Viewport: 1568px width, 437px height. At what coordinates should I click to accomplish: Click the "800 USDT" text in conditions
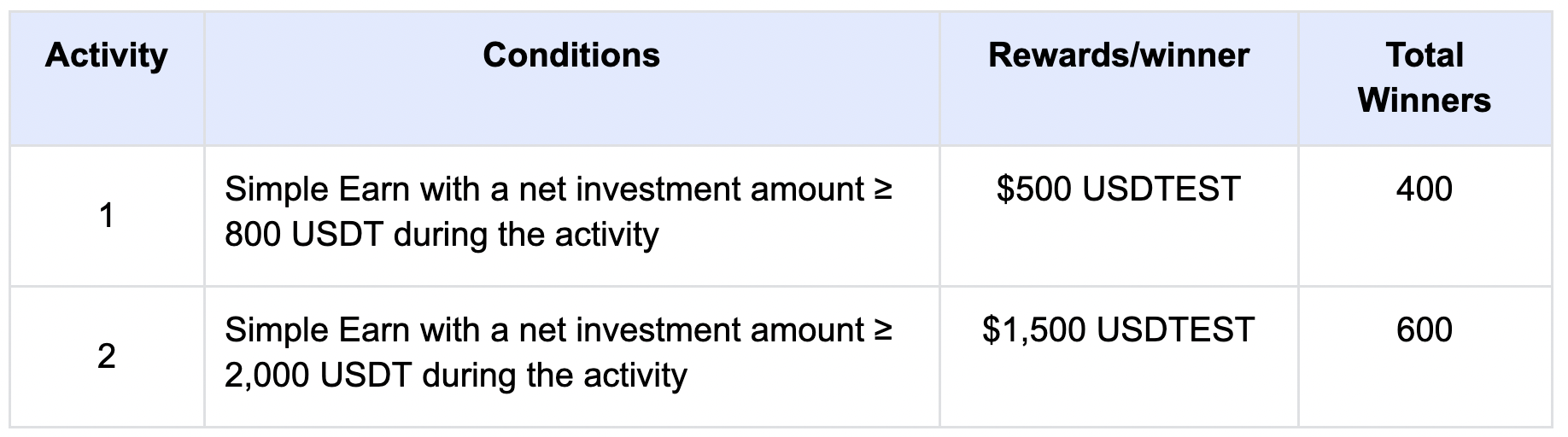(304, 235)
